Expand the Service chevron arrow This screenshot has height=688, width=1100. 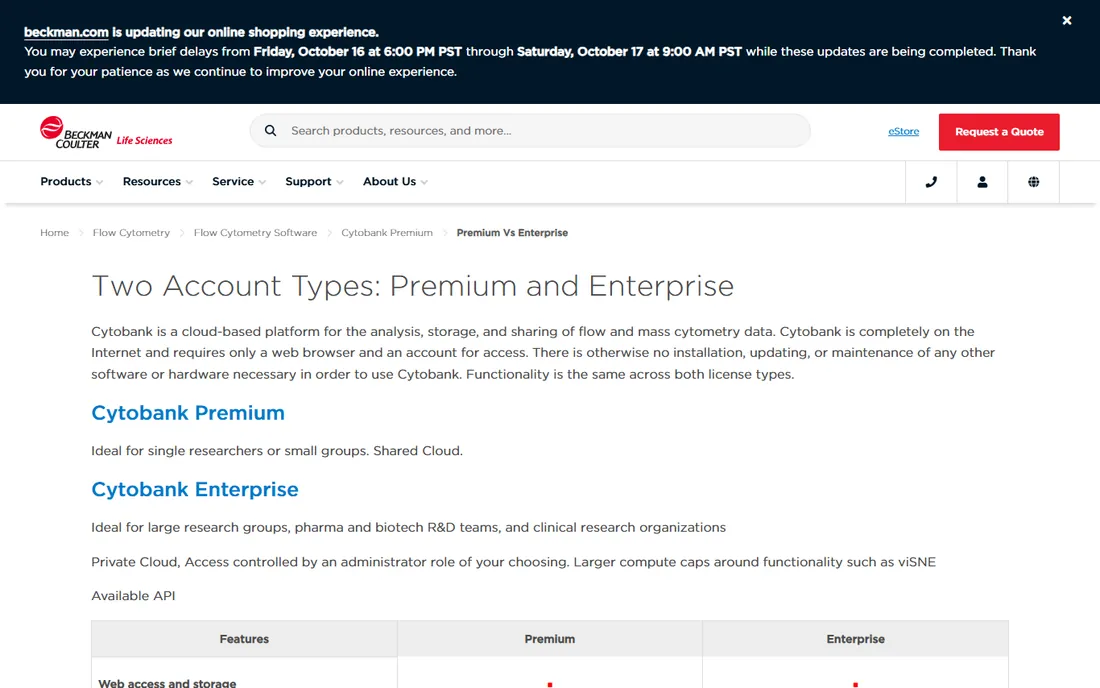tap(262, 182)
